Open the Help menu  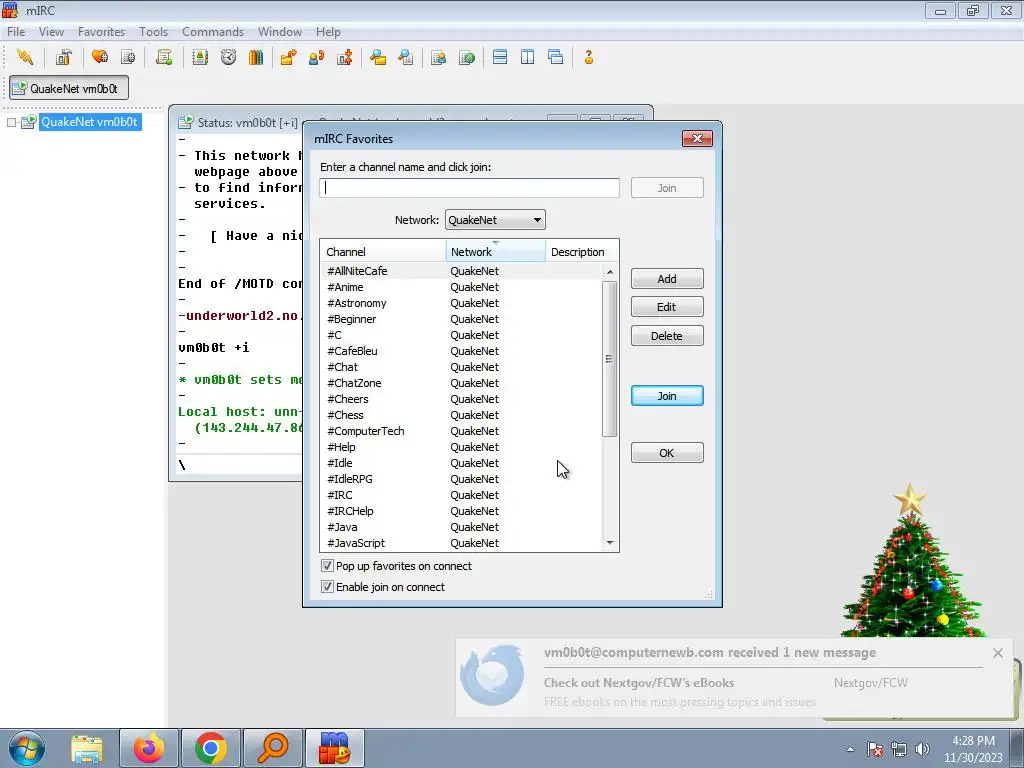point(328,31)
